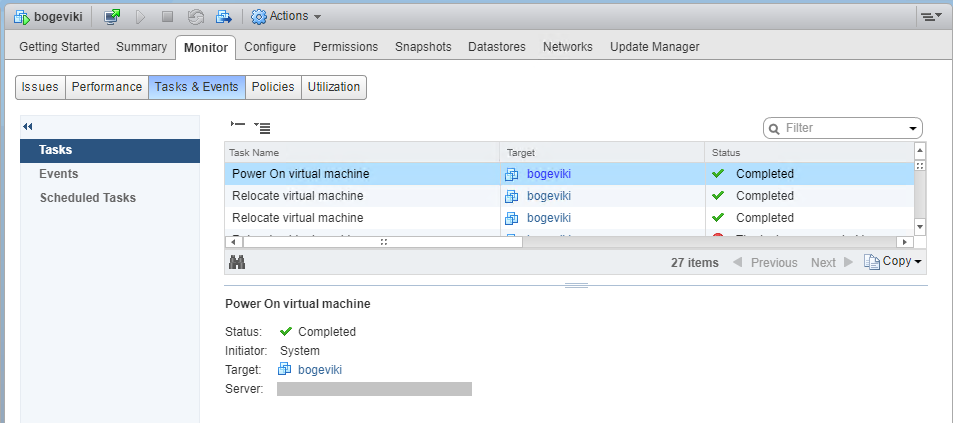Click the bogeviki link in target details
The width and height of the screenshot is (953, 423).
coord(320,370)
